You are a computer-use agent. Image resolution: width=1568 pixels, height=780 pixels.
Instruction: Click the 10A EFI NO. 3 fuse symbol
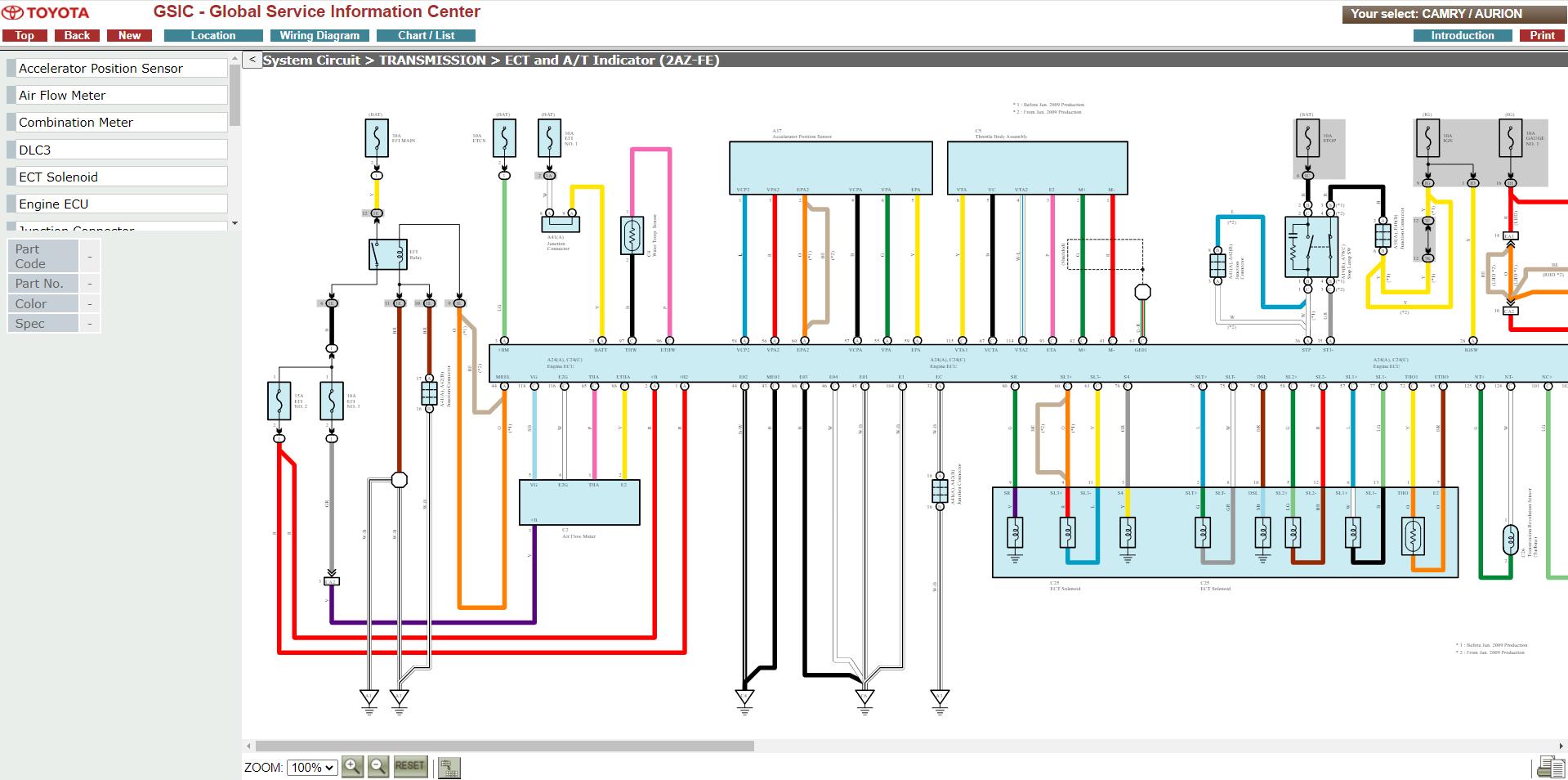pyautogui.click(x=332, y=401)
